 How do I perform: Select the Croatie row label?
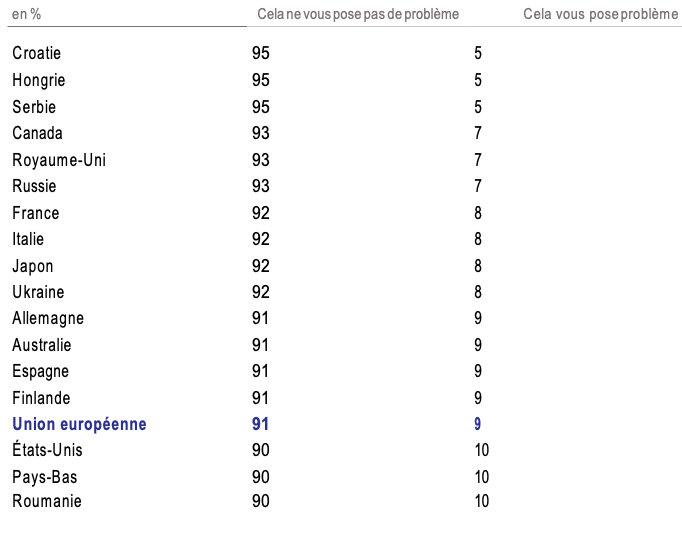(x=37, y=53)
